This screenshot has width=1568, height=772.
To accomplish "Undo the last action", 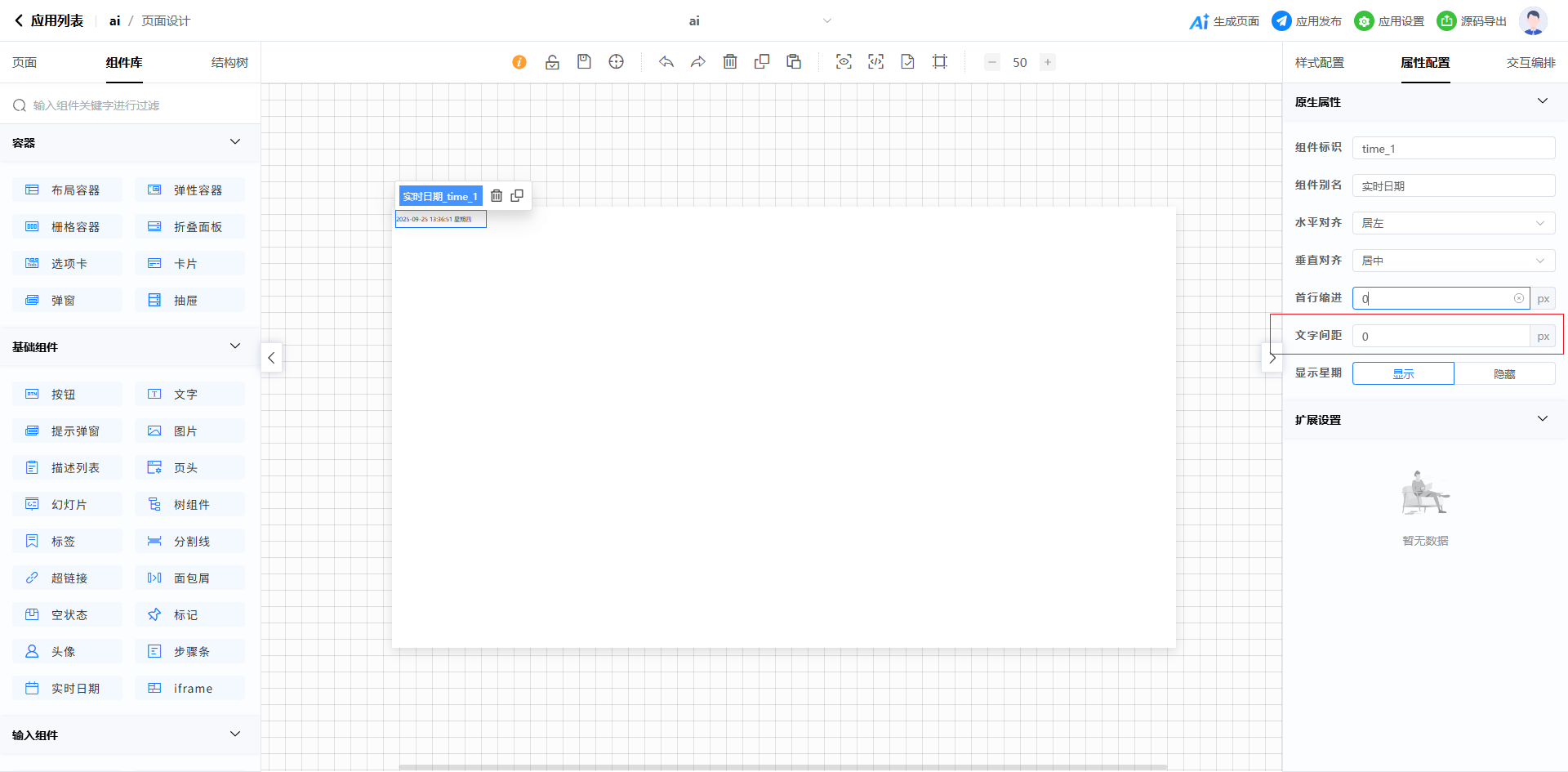I will 666,62.
